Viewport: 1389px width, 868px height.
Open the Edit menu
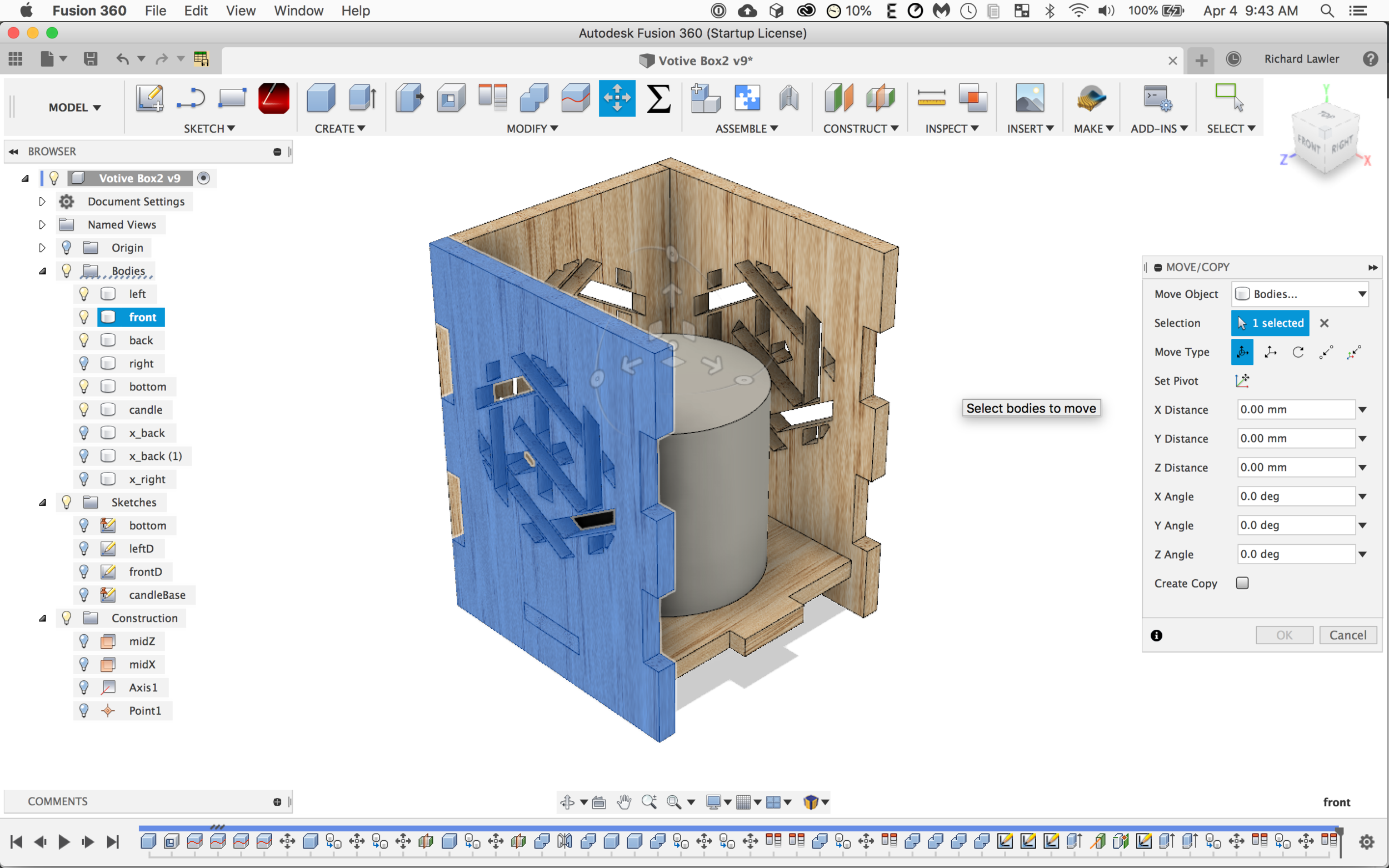pyautogui.click(x=196, y=11)
